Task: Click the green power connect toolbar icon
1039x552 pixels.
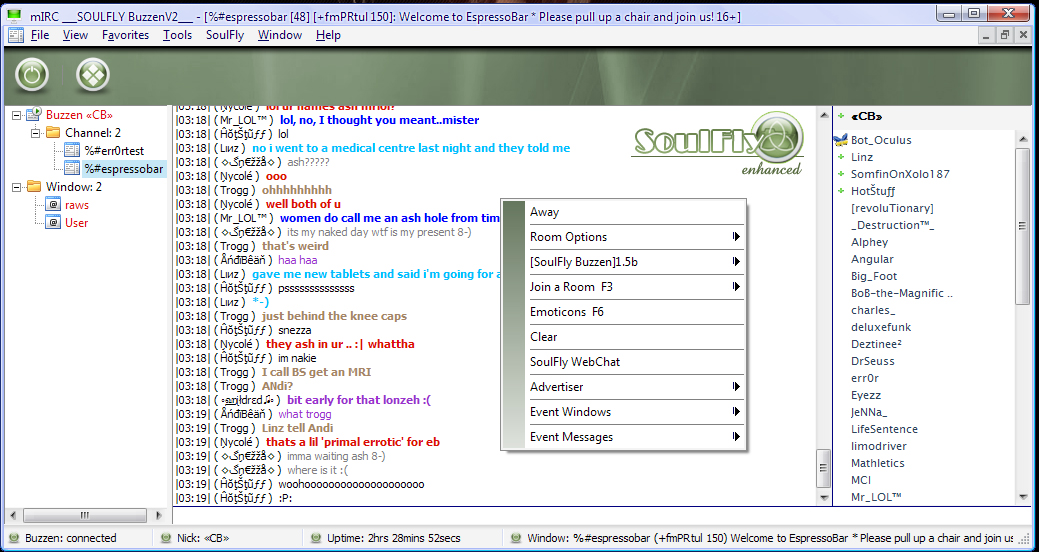Action: click(32, 75)
